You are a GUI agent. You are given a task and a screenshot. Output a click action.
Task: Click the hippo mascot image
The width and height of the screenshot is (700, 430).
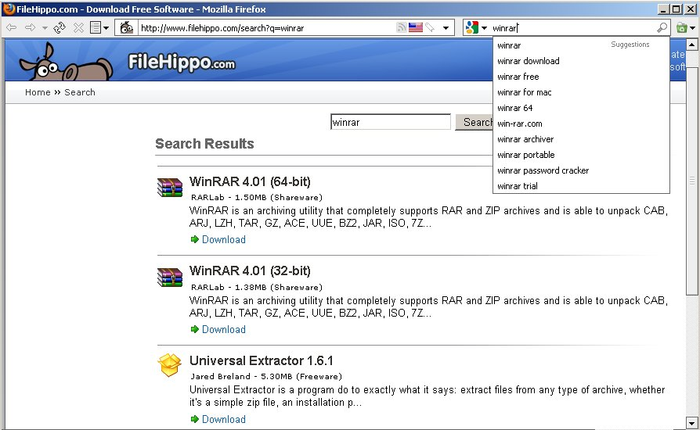point(65,62)
